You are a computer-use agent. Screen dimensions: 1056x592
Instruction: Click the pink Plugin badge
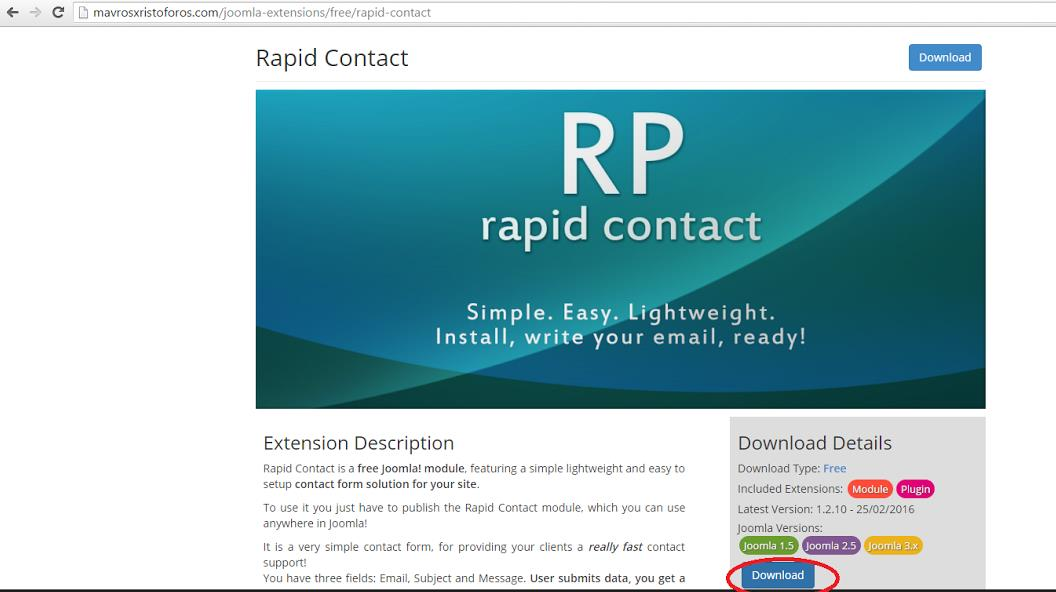915,489
